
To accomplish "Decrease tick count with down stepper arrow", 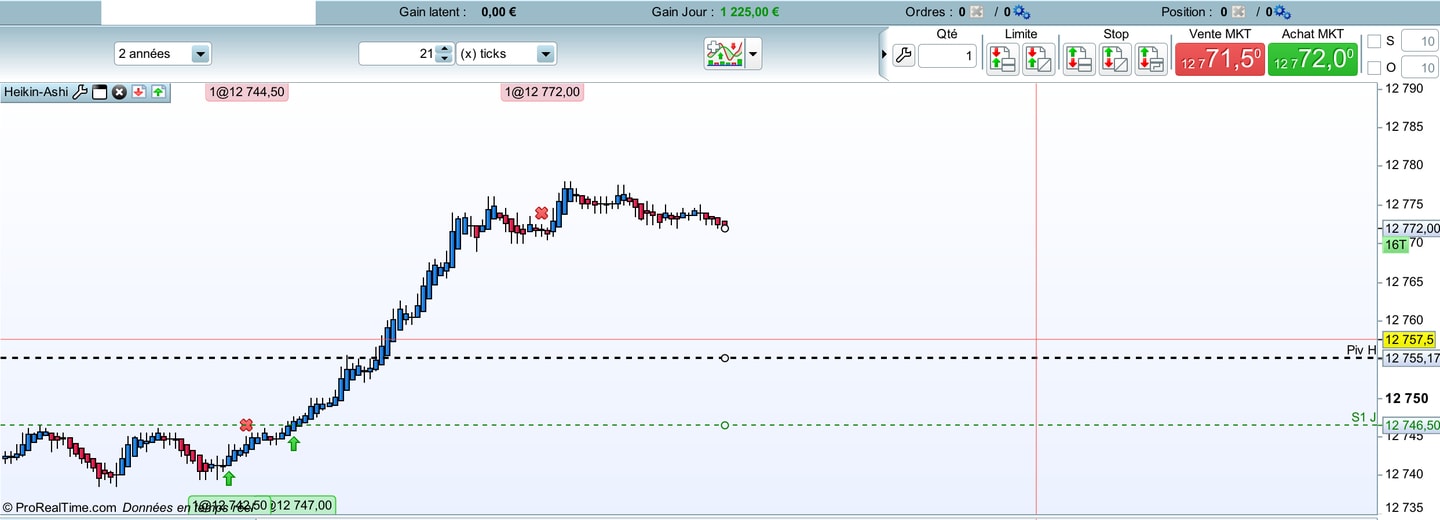I will click(x=444, y=59).
